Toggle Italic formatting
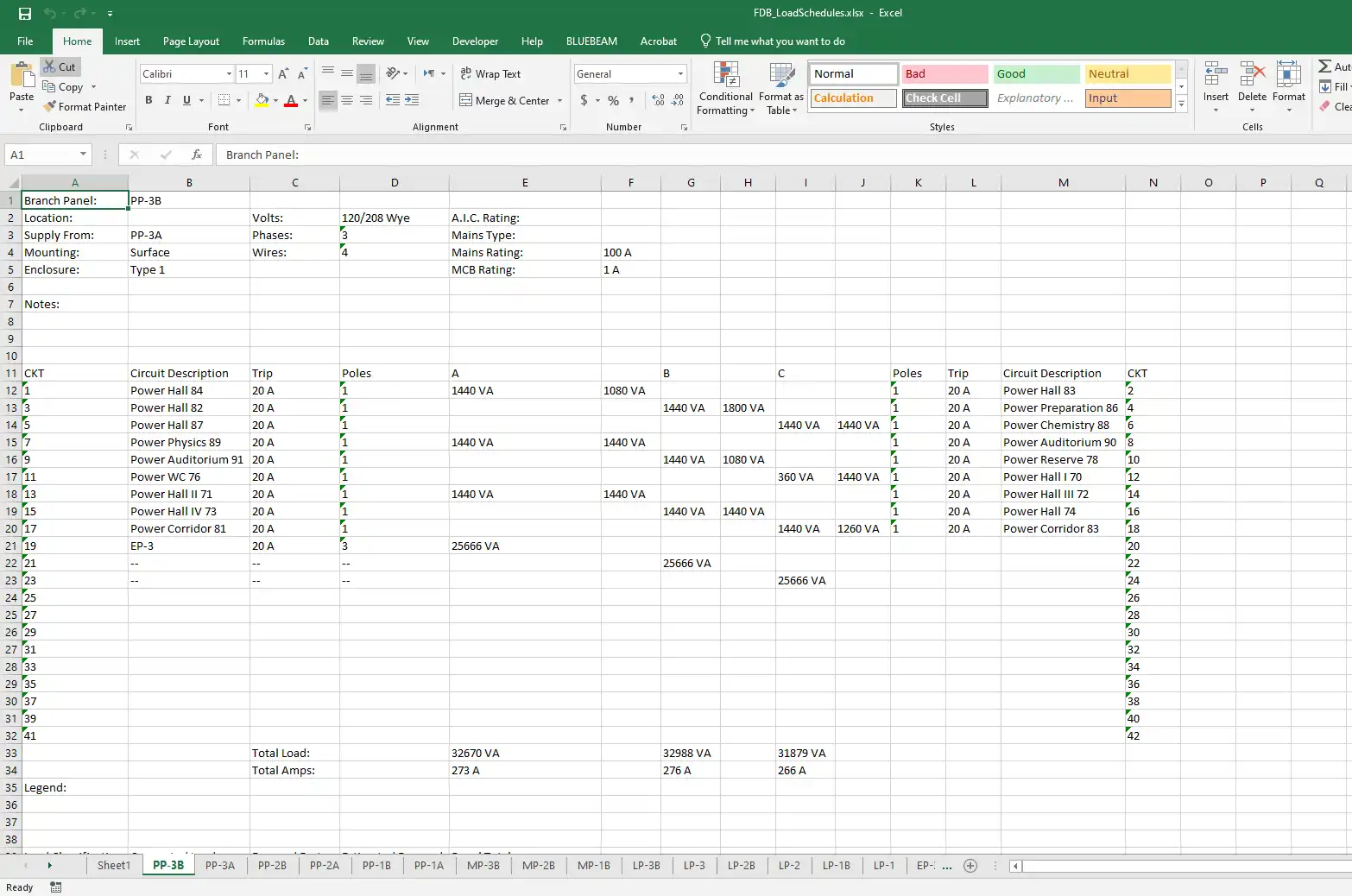The image size is (1352, 896). click(167, 100)
